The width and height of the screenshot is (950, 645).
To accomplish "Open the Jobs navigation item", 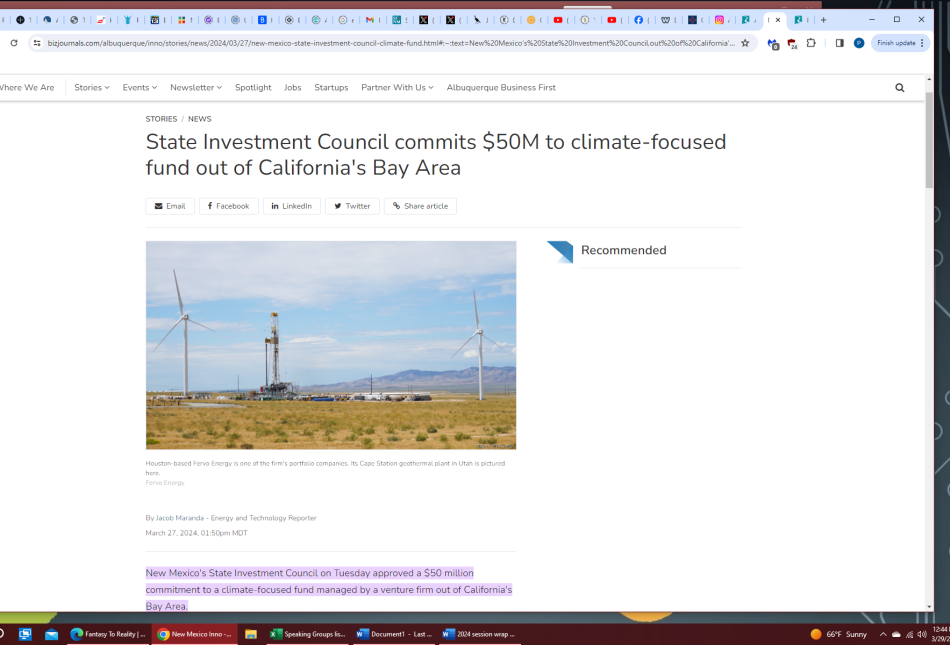I will tap(292, 88).
